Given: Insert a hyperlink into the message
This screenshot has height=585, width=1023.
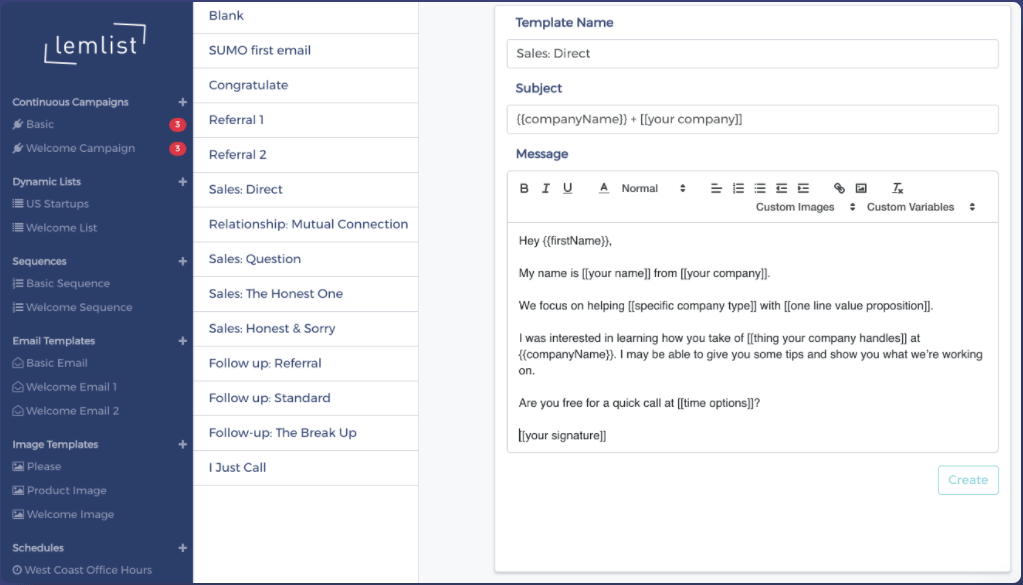Looking at the screenshot, I should point(839,188).
